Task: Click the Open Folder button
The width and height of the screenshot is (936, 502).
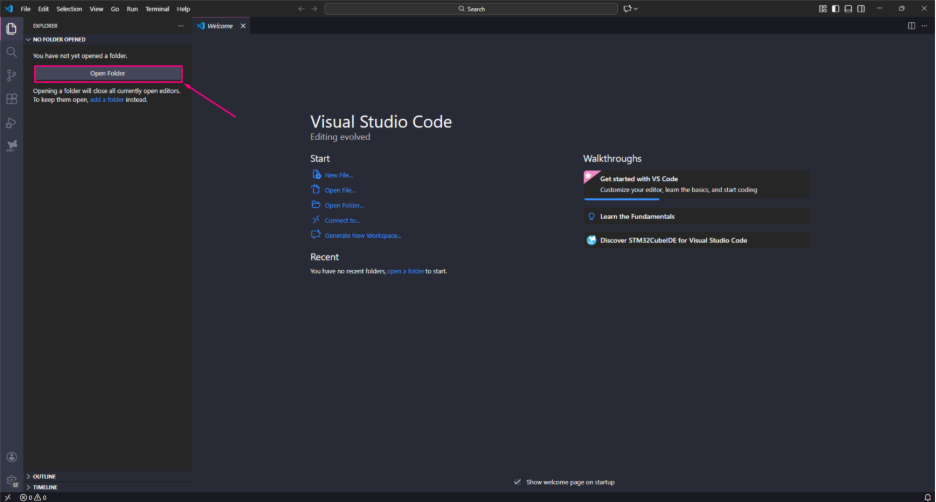Action: [x=108, y=74]
